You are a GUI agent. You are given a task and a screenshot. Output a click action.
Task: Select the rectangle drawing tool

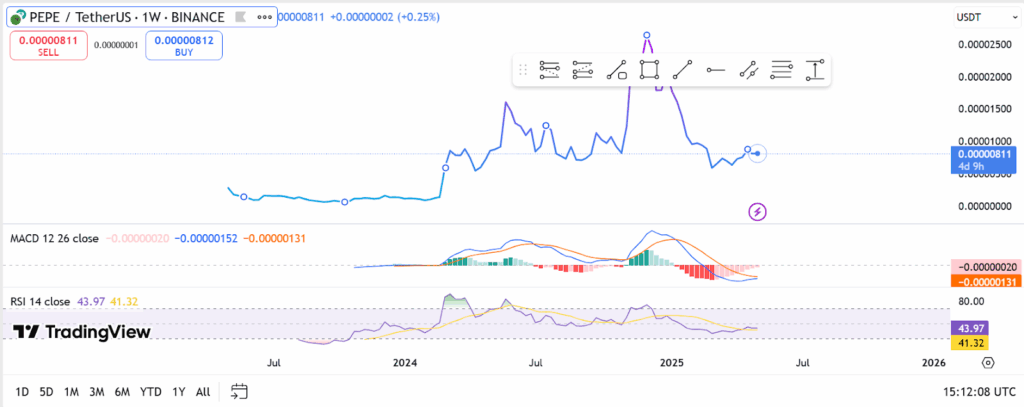point(649,69)
